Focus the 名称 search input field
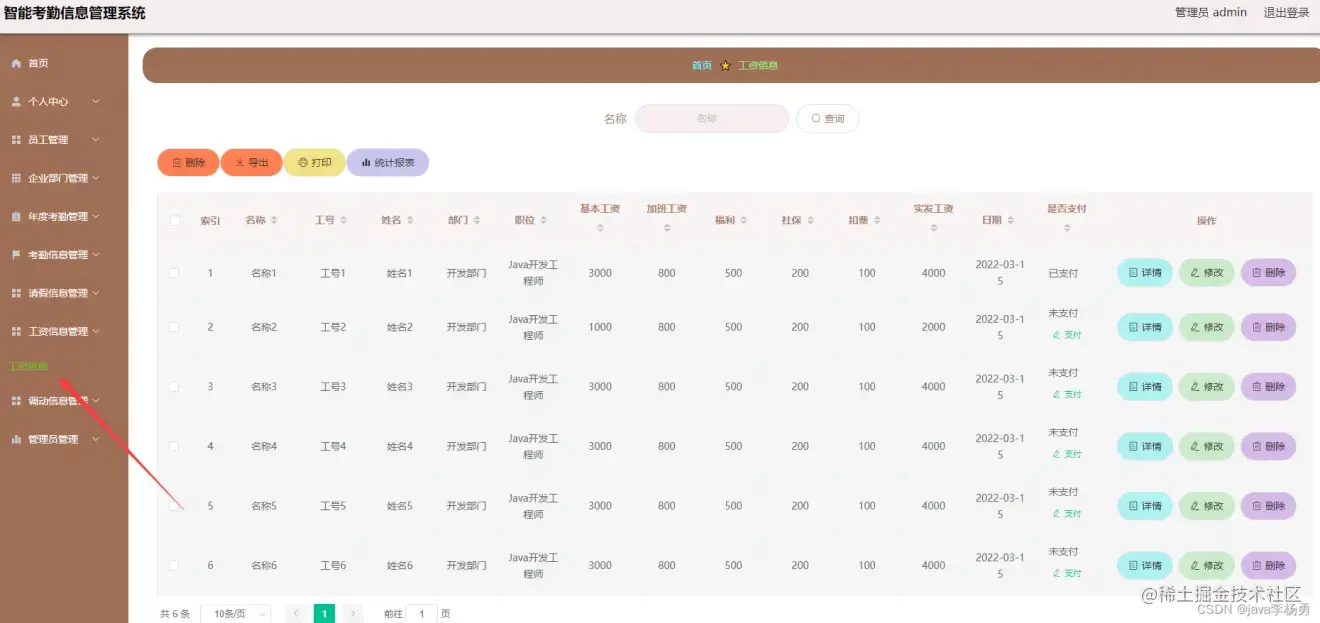The width and height of the screenshot is (1320, 623). 712,118
